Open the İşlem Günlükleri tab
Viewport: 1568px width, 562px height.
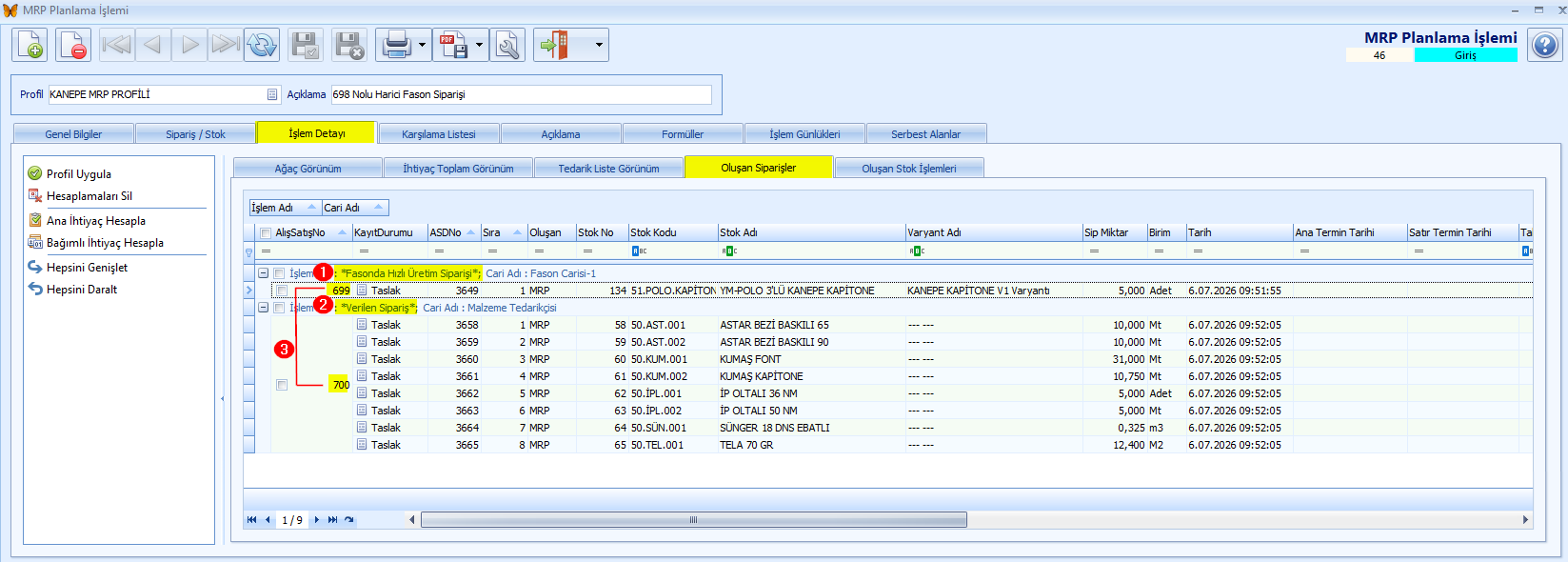click(x=804, y=134)
